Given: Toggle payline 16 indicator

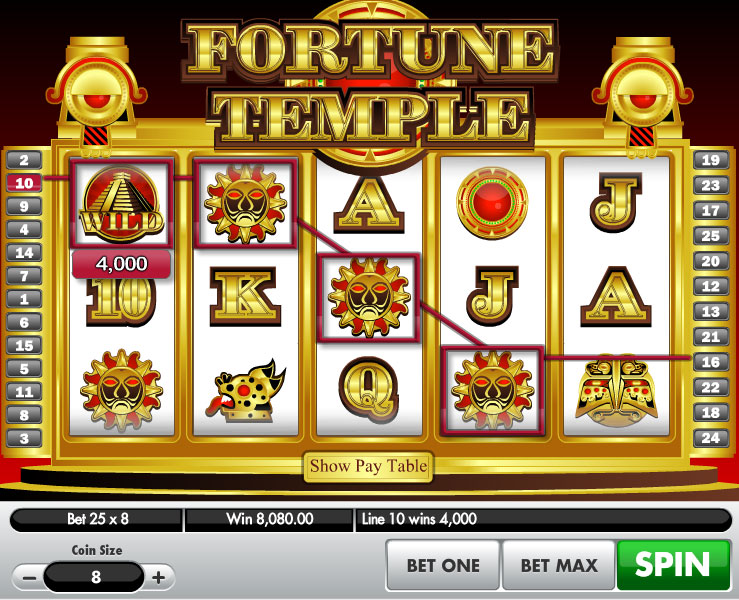Looking at the screenshot, I should [711, 362].
